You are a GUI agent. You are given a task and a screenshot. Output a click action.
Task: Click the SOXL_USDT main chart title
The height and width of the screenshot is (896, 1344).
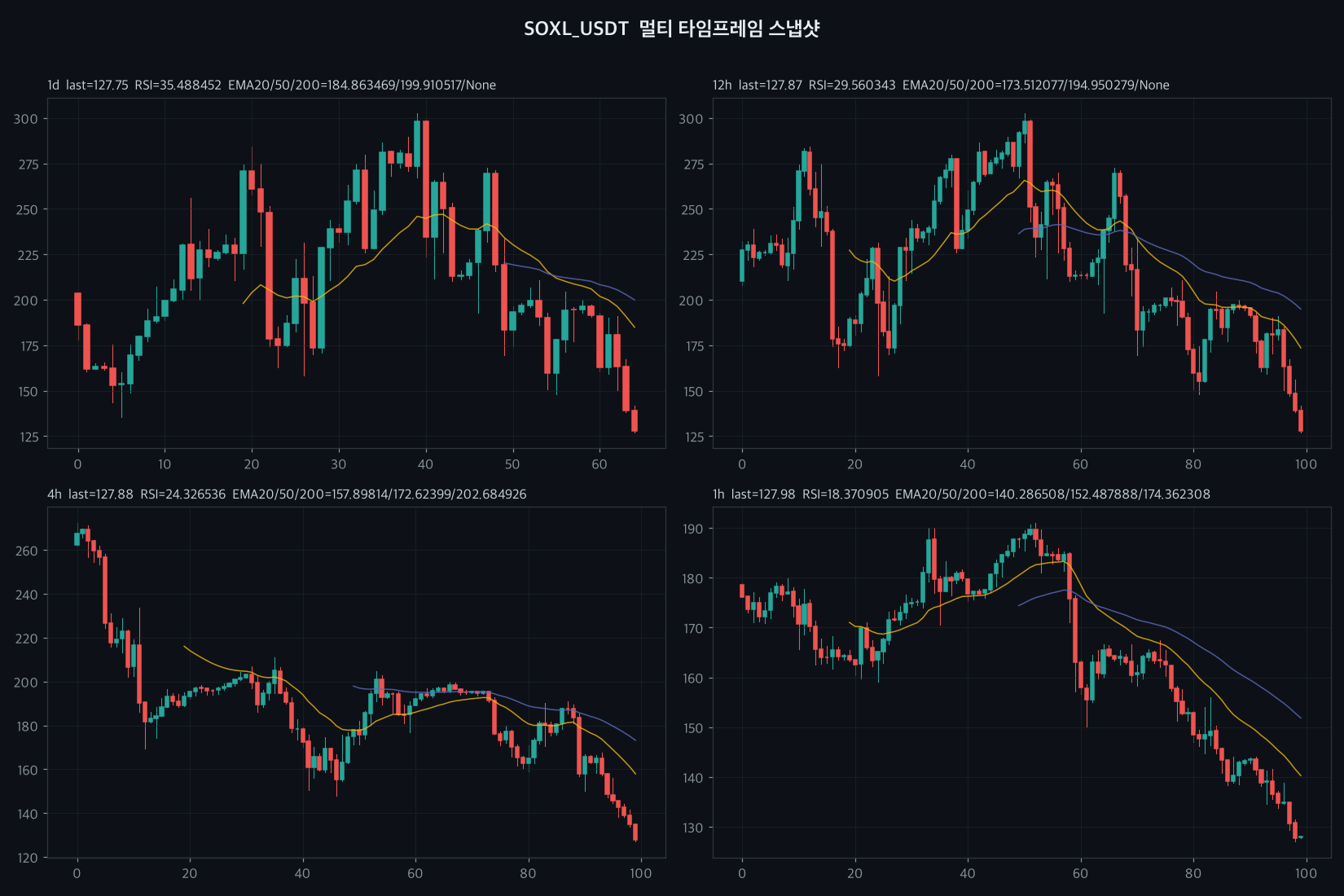671,29
